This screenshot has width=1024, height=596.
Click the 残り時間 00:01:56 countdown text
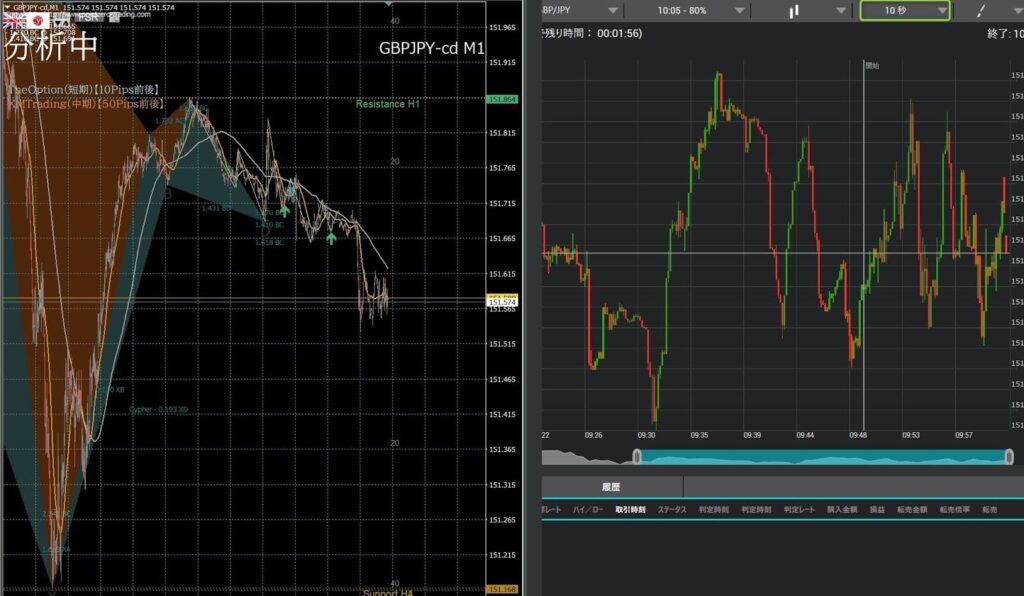(592, 33)
